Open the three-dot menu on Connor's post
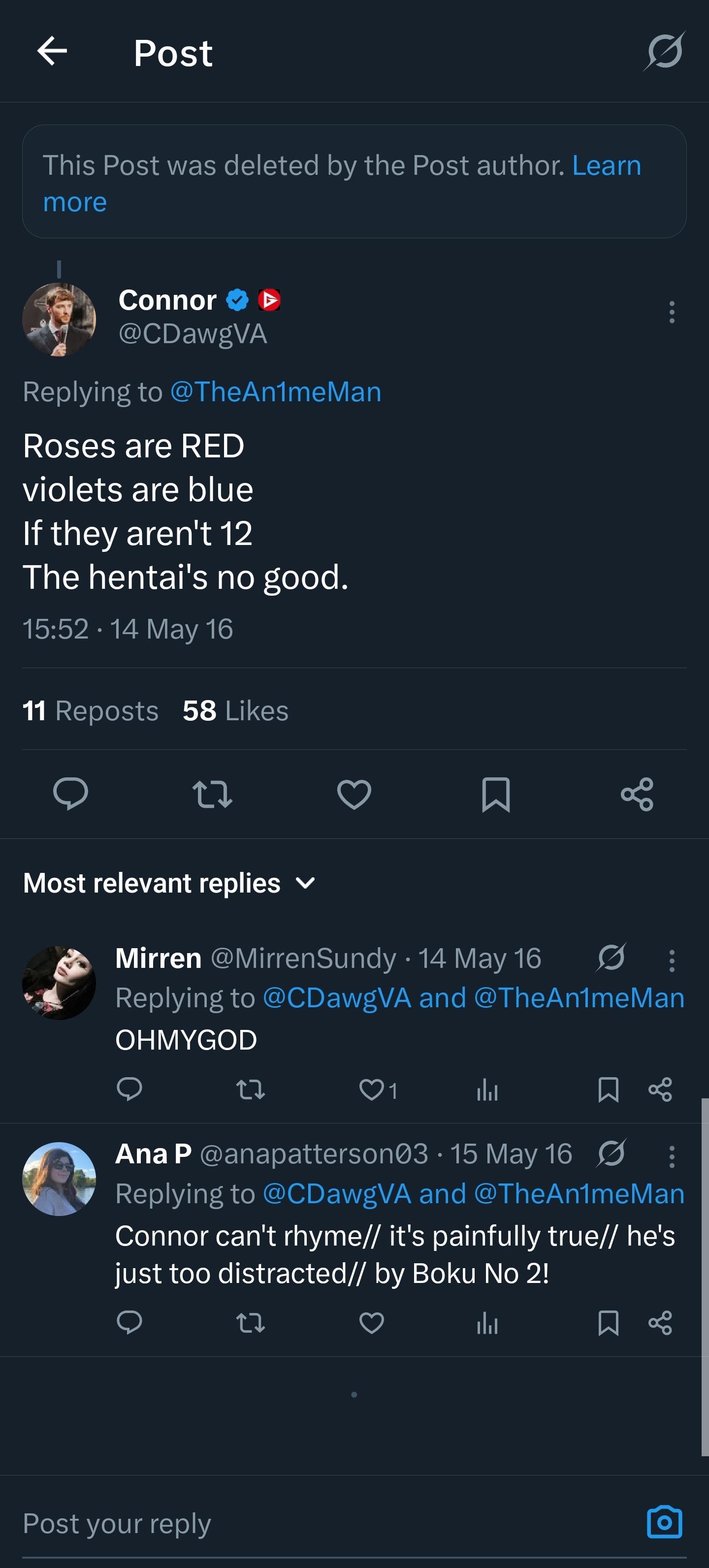This screenshot has height=1568, width=709. click(x=671, y=312)
